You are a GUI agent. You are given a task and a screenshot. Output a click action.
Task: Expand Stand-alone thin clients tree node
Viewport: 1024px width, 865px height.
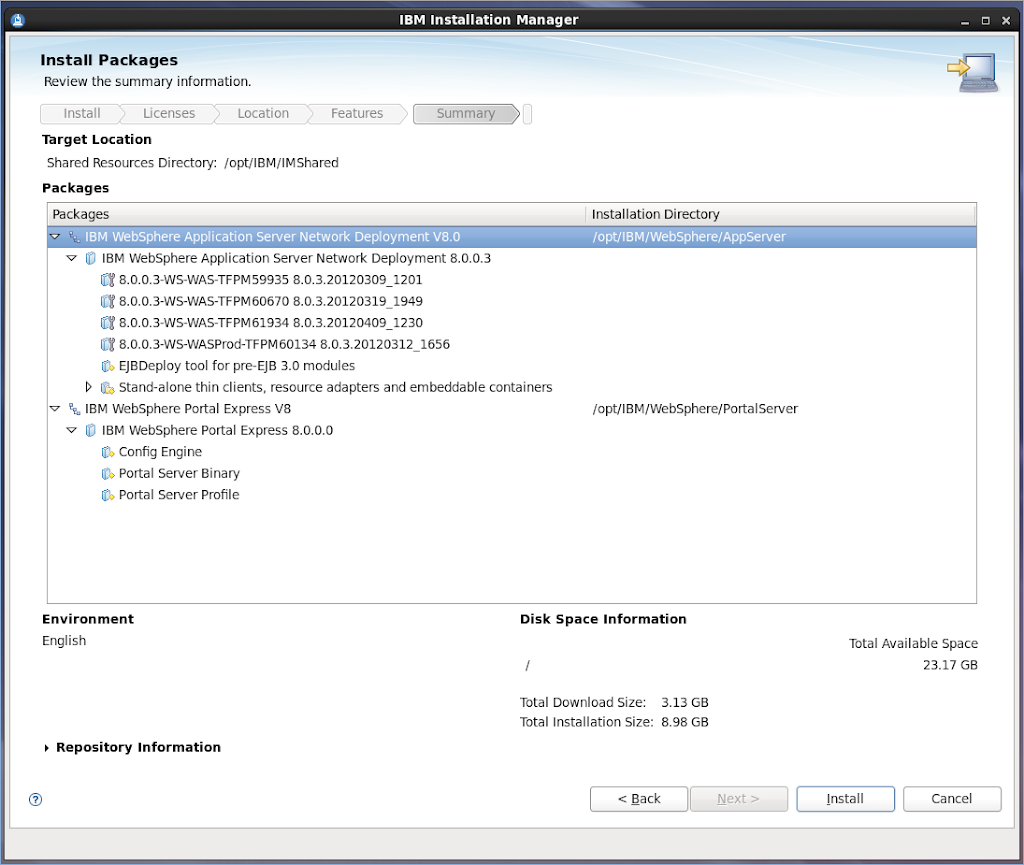[x=88, y=387]
